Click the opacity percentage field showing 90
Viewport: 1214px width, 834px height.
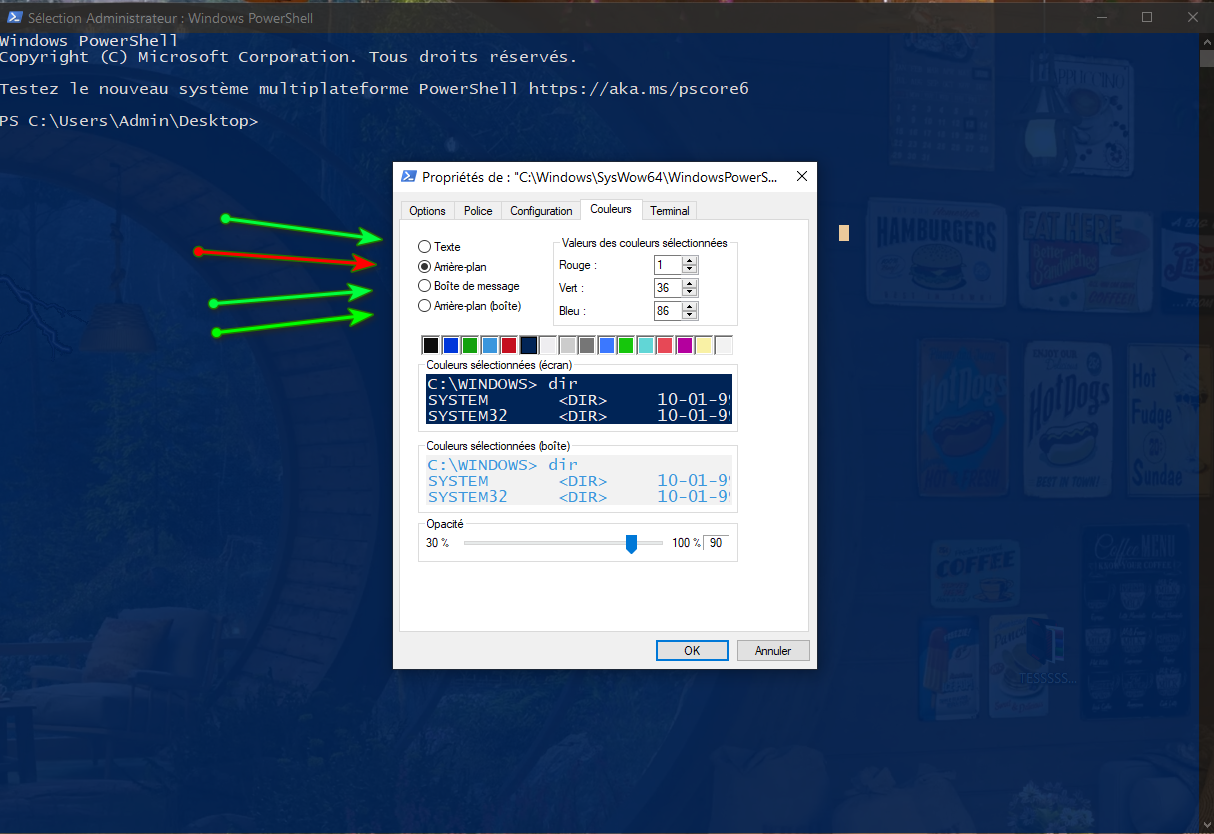[716, 543]
